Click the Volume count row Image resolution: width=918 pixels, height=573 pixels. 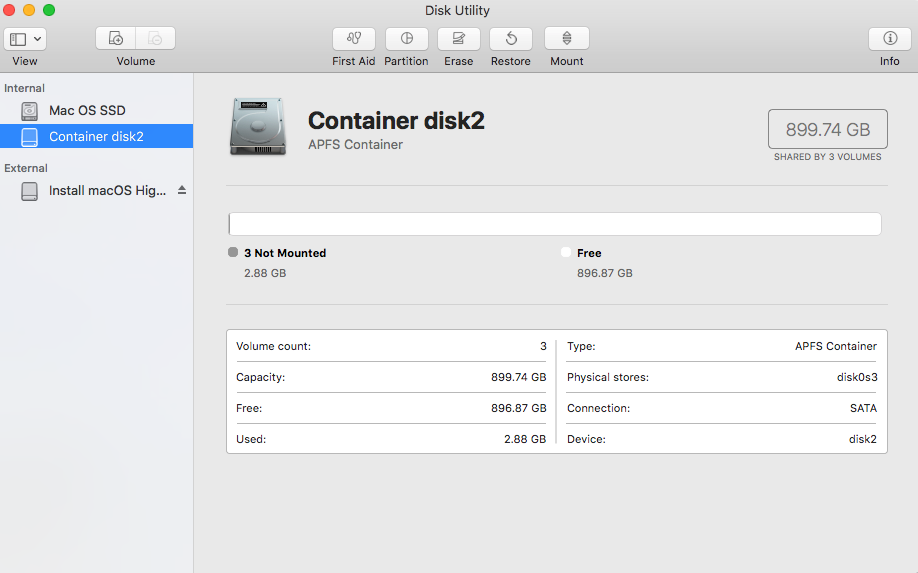pyautogui.click(x=391, y=346)
